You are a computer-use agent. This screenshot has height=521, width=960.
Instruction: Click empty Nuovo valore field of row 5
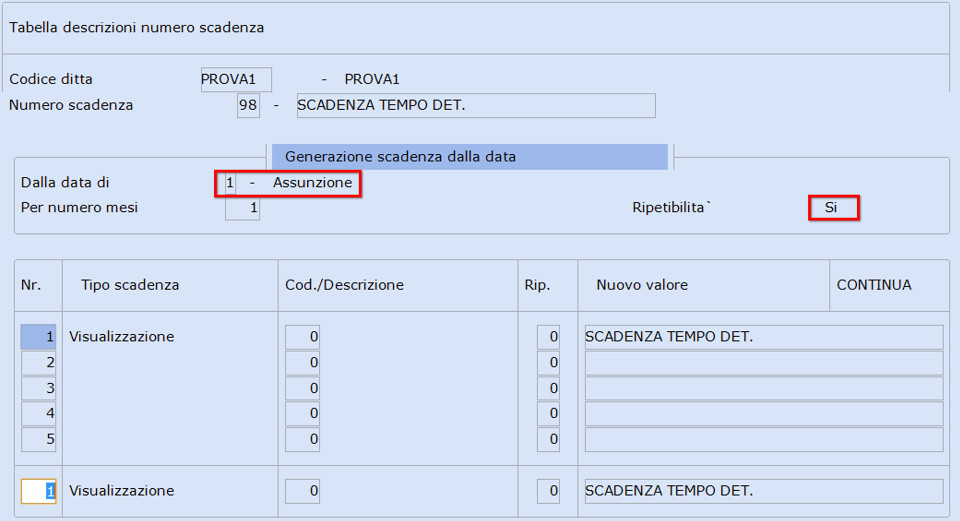point(764,439)
